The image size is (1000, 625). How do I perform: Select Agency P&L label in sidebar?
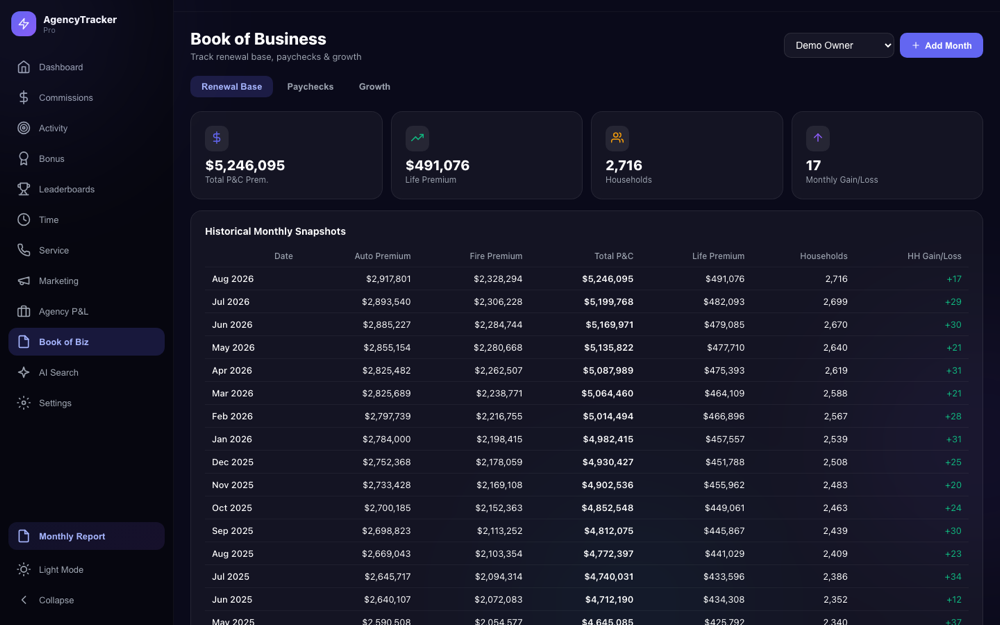click(63, 311)
